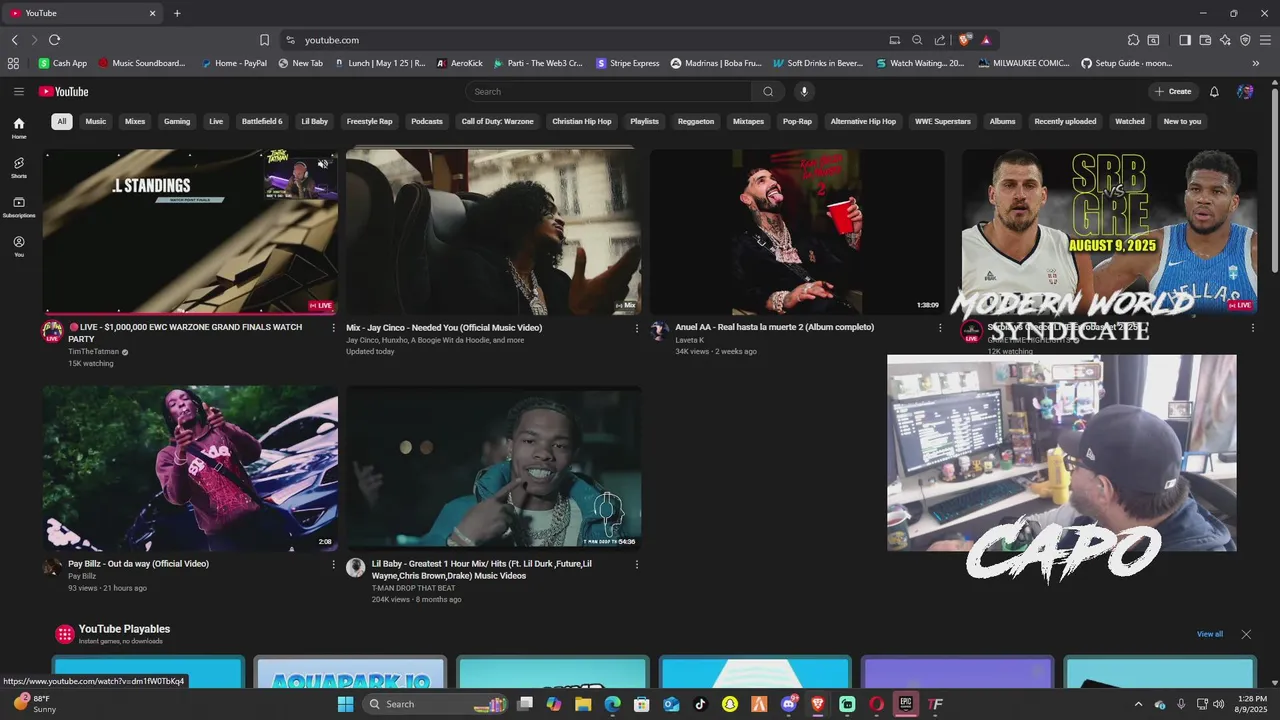Select the New to you chip
1280x720 pixels.
click(x=1182, y=121)
